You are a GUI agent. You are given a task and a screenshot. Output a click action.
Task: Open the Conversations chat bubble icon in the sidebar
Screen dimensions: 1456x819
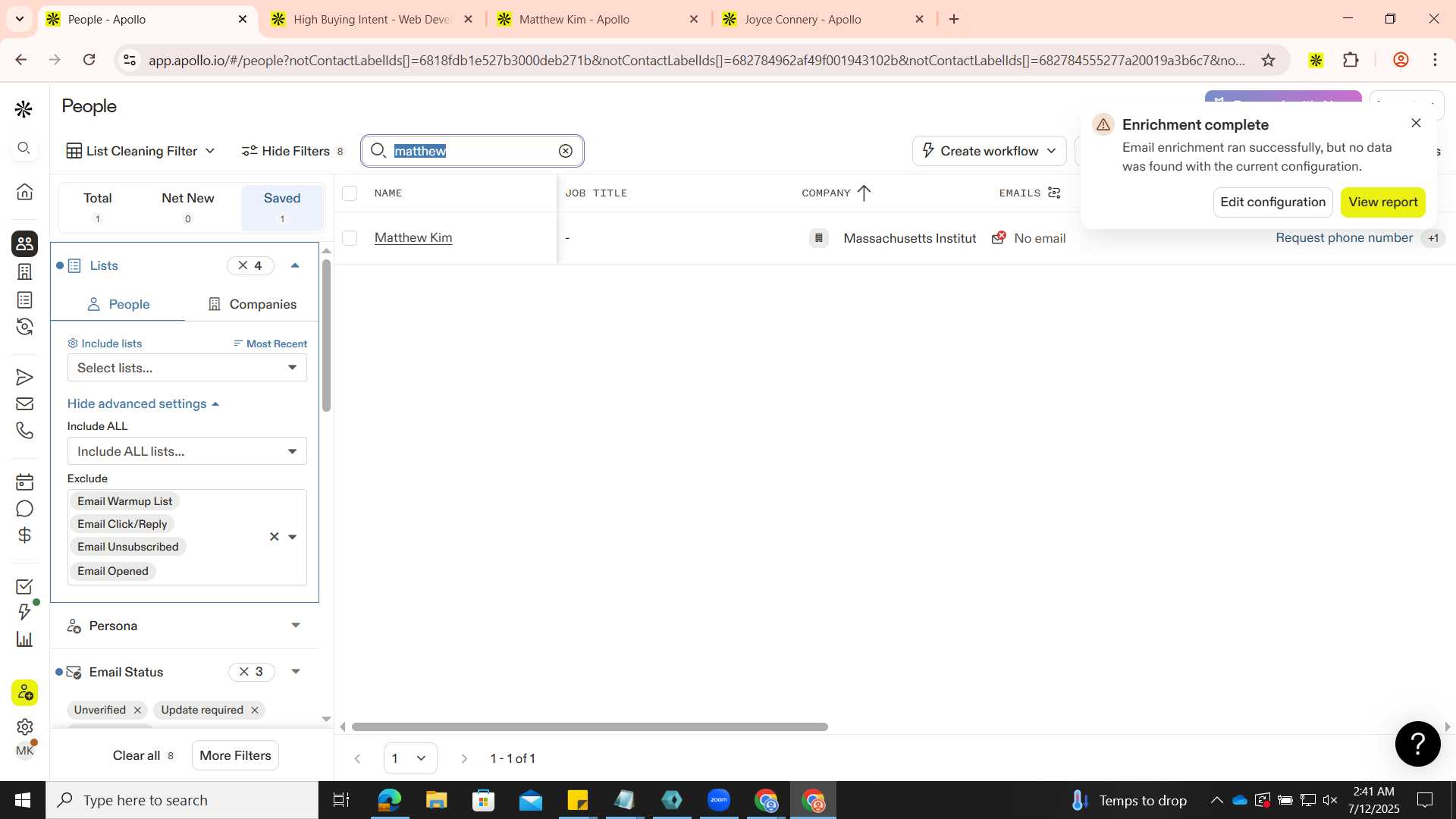[x=24, y=509]
